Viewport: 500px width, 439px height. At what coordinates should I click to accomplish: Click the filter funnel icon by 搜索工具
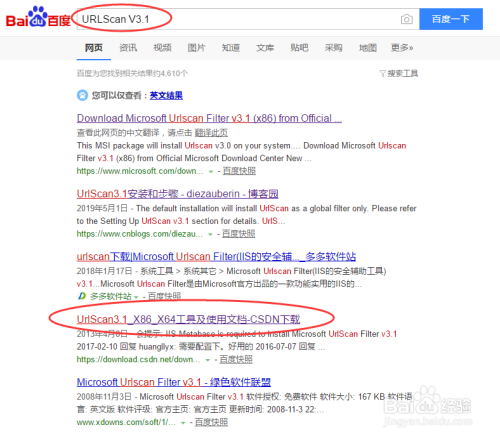[x=382, y=73]
